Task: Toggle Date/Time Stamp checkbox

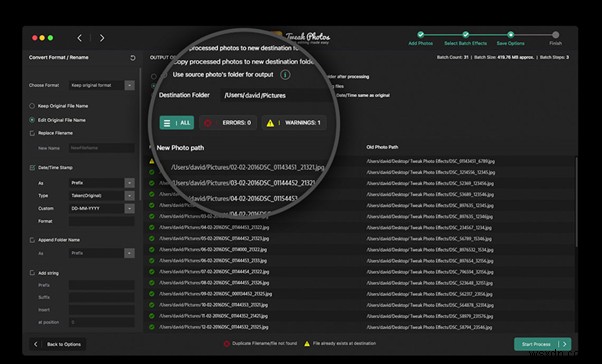Action: [x=32, y=168]
